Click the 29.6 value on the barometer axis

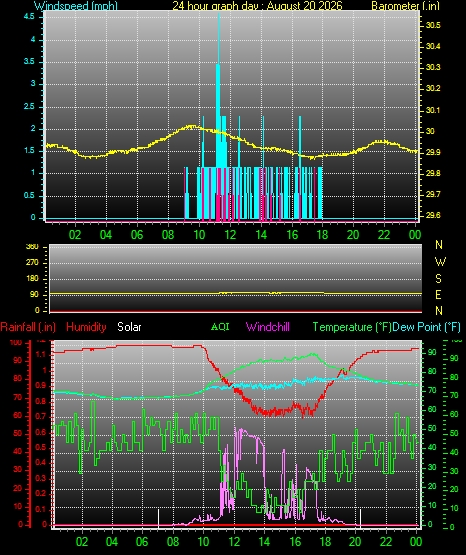tap(433, 215)
